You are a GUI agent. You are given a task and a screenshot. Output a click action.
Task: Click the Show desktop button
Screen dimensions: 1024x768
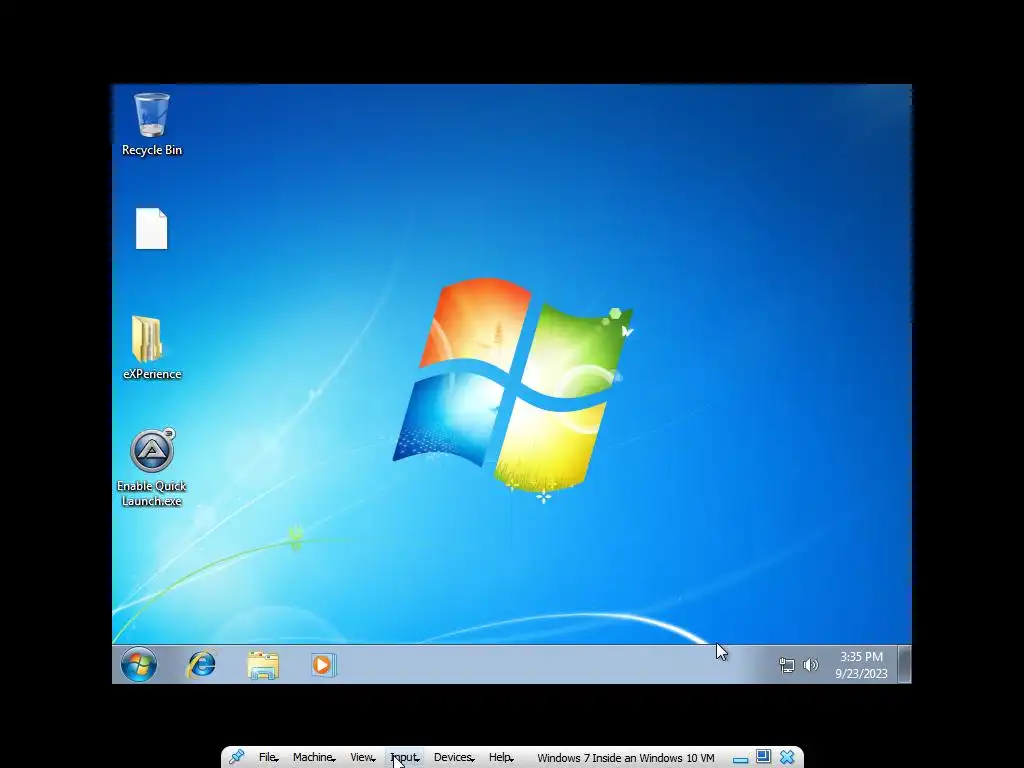point(904,664)
